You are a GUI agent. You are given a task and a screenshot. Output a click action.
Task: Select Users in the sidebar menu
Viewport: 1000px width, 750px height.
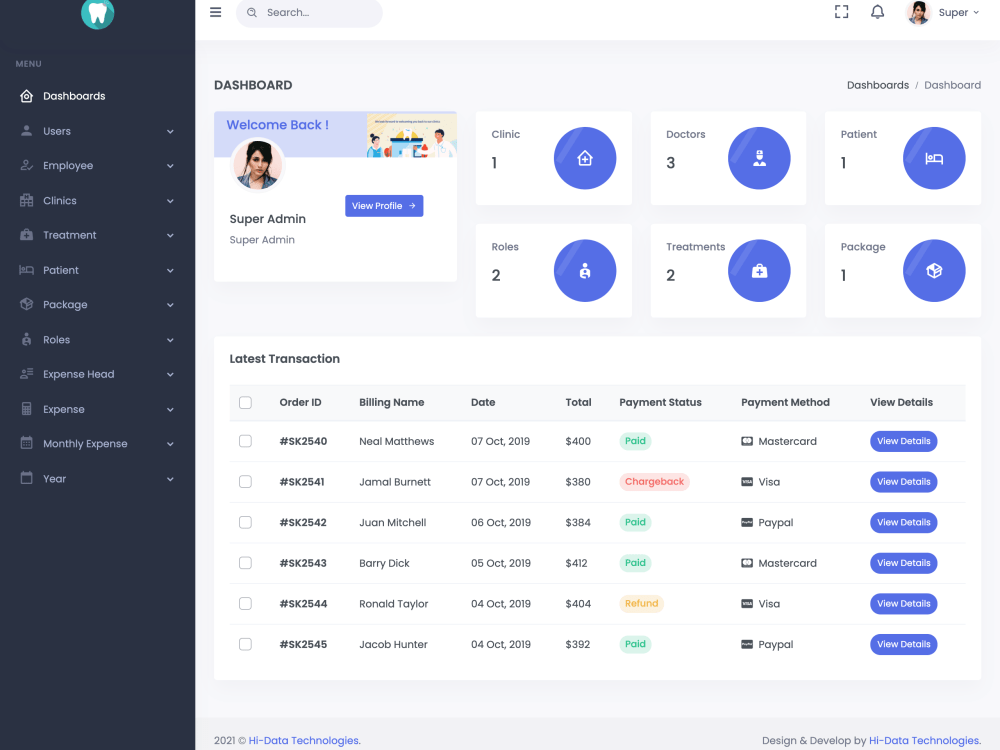pyautogui.click(x=98, y=131)
